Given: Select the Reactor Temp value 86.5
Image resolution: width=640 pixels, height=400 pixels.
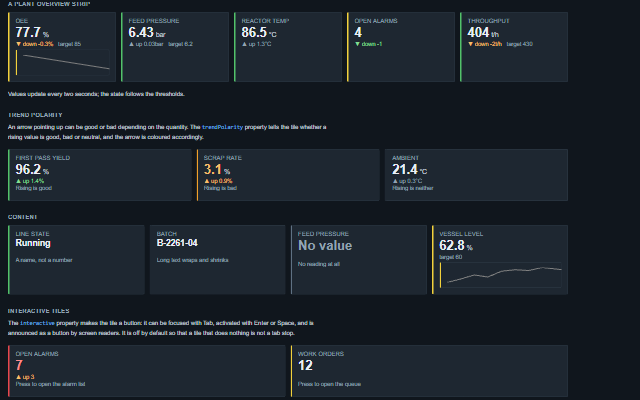Looking at the screenshot, I should pyautogui.click(x=254, y=32).
